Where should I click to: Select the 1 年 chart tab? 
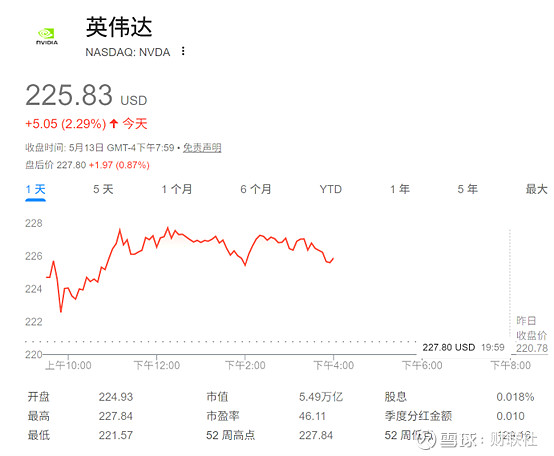[x=400, y=189]
